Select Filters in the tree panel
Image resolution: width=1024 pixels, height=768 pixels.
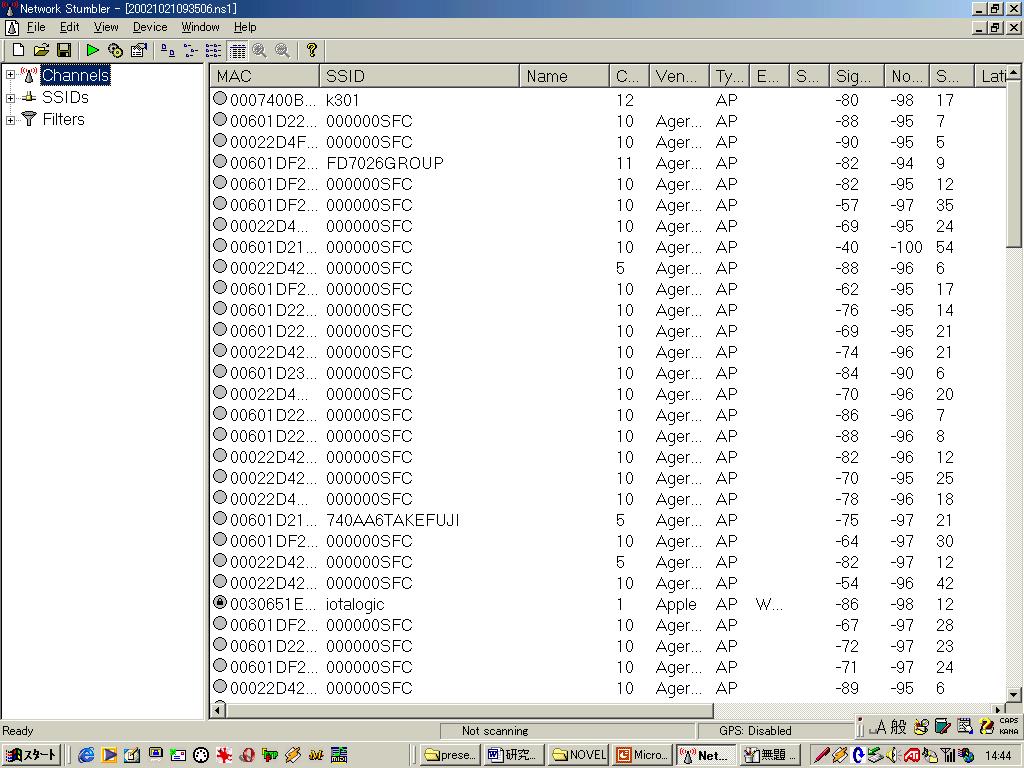(x=63, y=120)
